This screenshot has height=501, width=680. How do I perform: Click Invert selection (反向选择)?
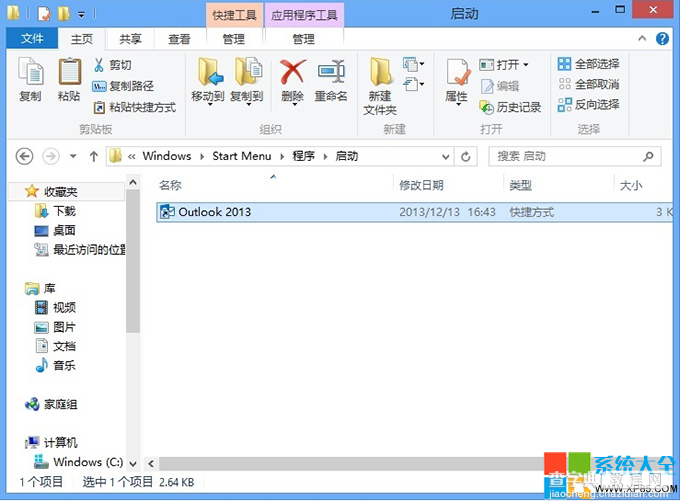(x=588, y=104)
